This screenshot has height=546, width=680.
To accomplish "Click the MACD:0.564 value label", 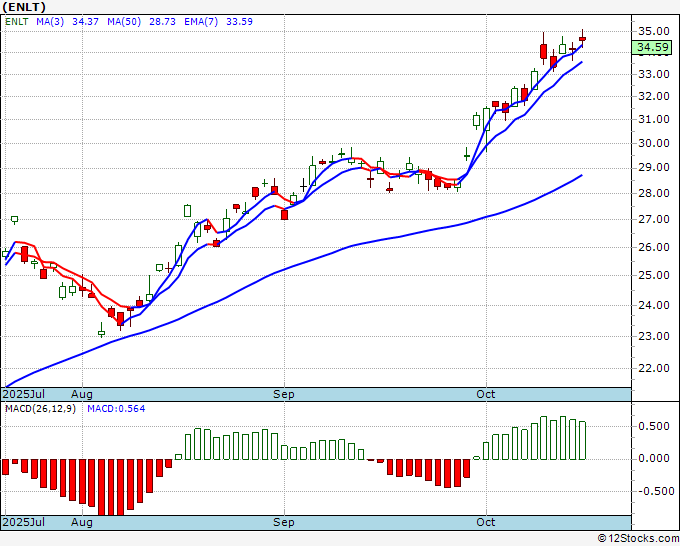I will tap(116, 409).
